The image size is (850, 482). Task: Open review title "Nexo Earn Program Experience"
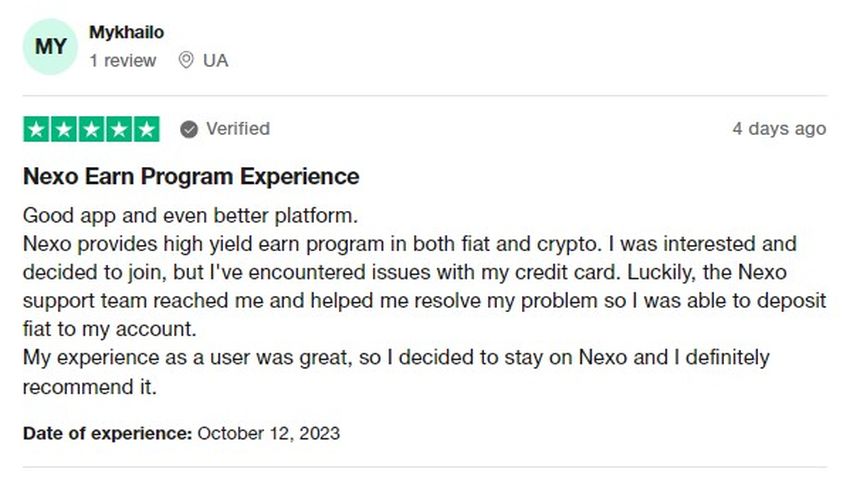191,177
